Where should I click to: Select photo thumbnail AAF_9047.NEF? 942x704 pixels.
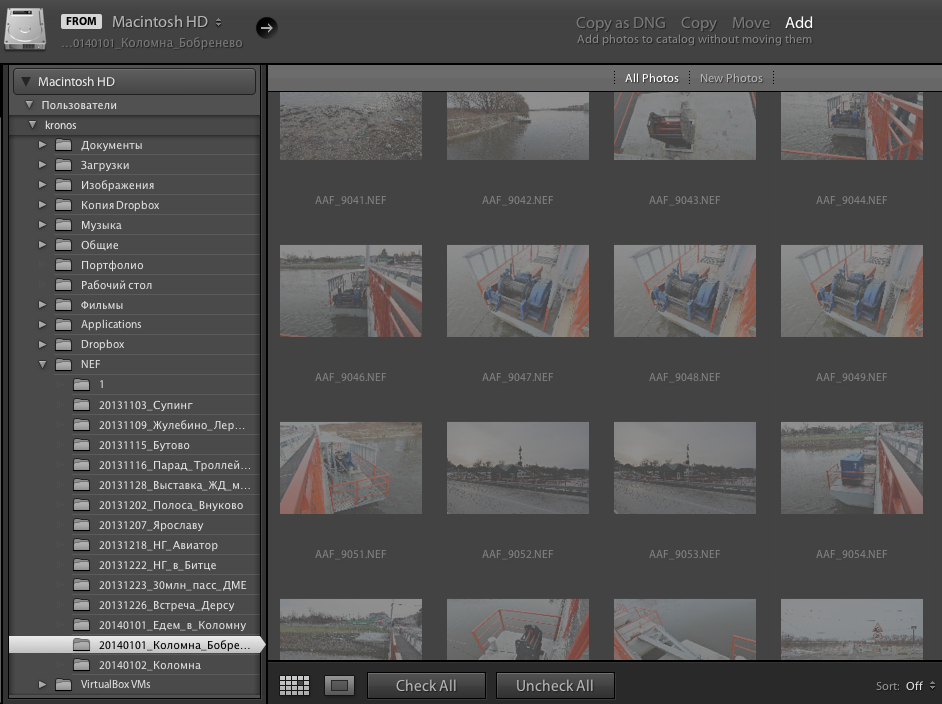518,291
